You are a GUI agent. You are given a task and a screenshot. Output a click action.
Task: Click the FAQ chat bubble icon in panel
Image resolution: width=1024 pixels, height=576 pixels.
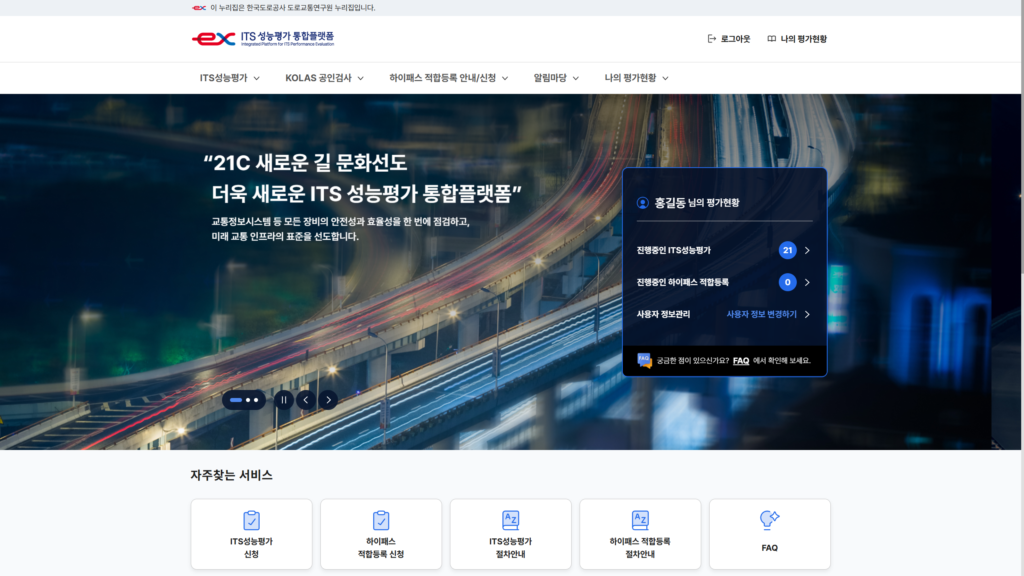point(644,360)
